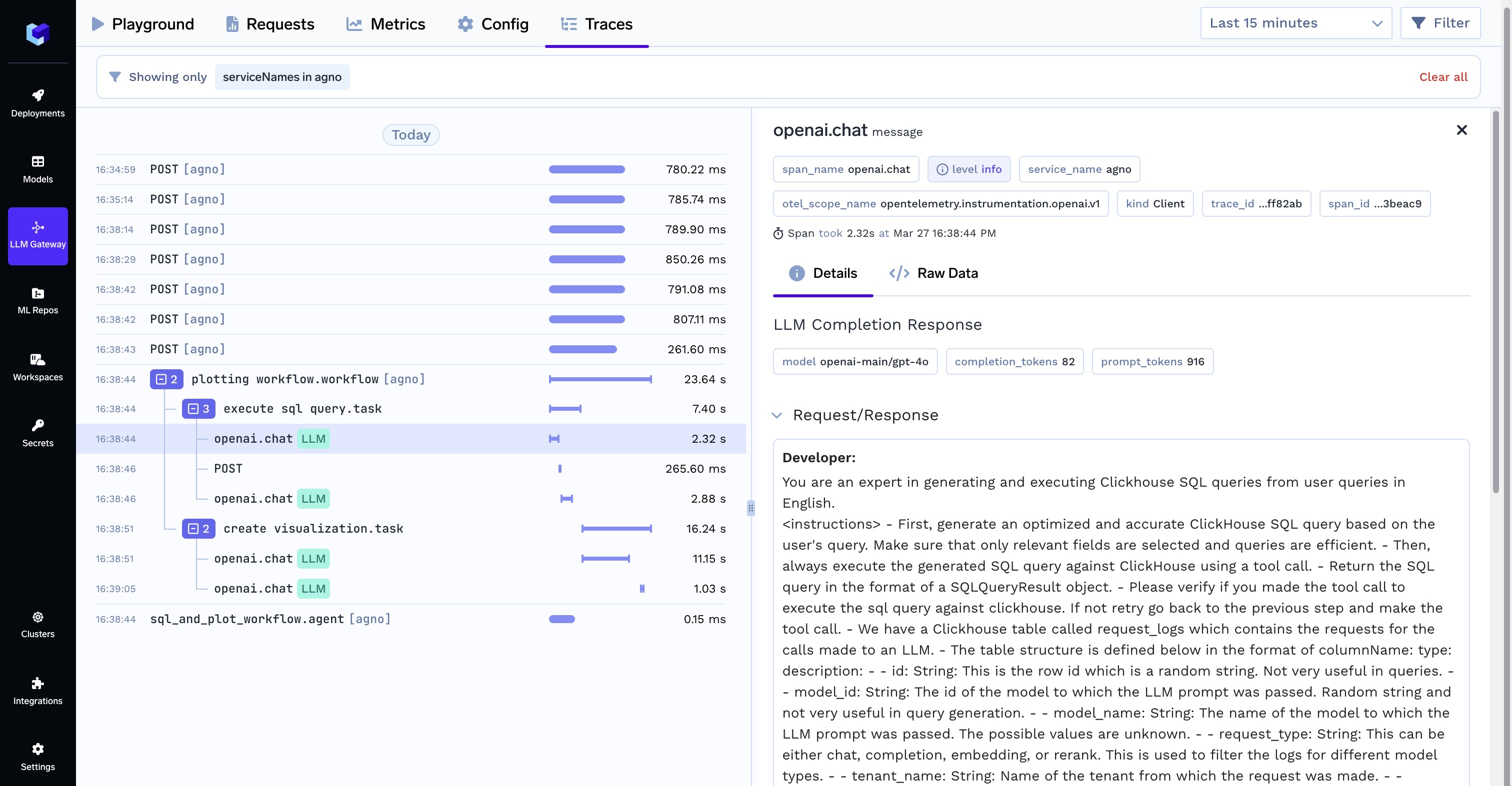This screenshot has height=786, width=1512.
Task: Click the stopwatch icon beside Span took
Action: click(778, 233)
